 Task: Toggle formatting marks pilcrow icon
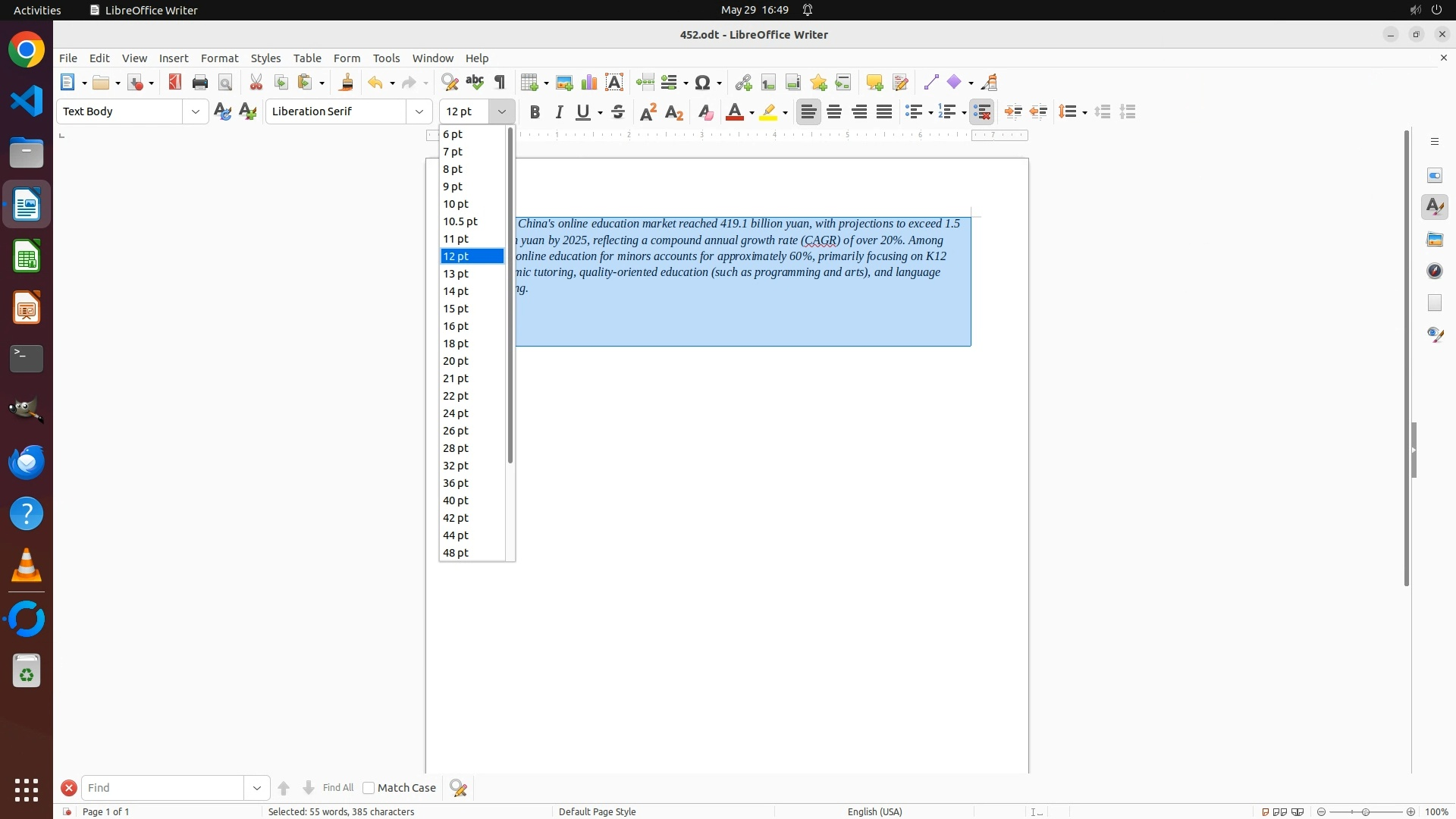[x=500, y=83]
